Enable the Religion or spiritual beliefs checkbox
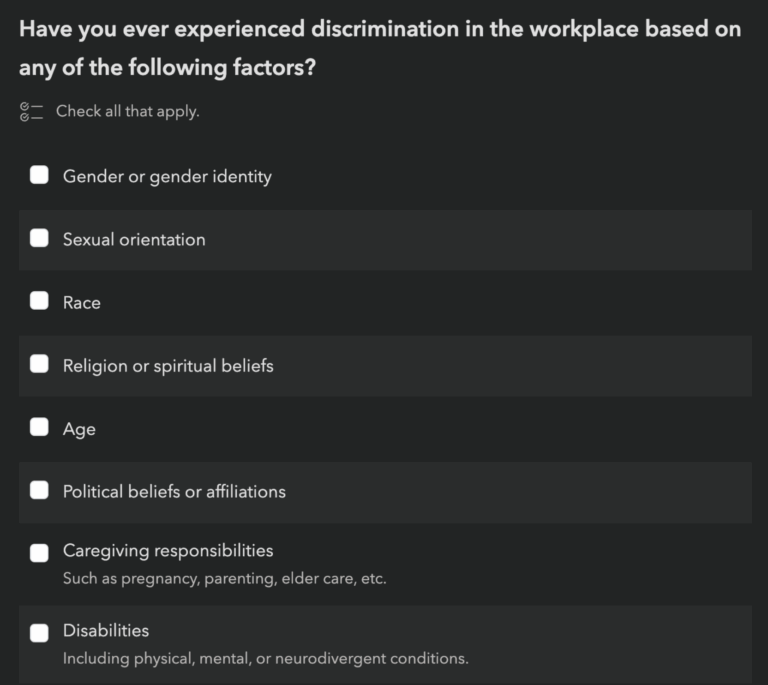This screenshot has width=768, height=685. pos(39,365)
